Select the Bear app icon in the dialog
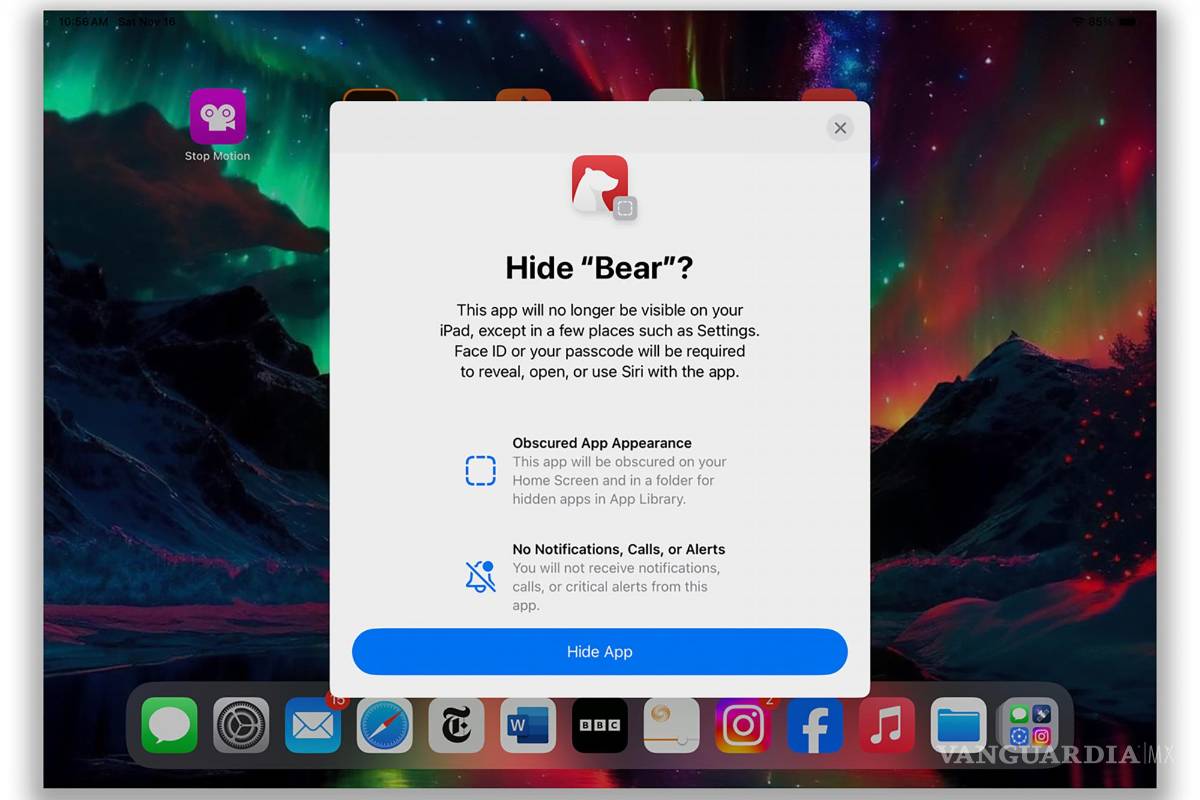The height and width of the screenshot is (800, 1200). pos(600,187)
